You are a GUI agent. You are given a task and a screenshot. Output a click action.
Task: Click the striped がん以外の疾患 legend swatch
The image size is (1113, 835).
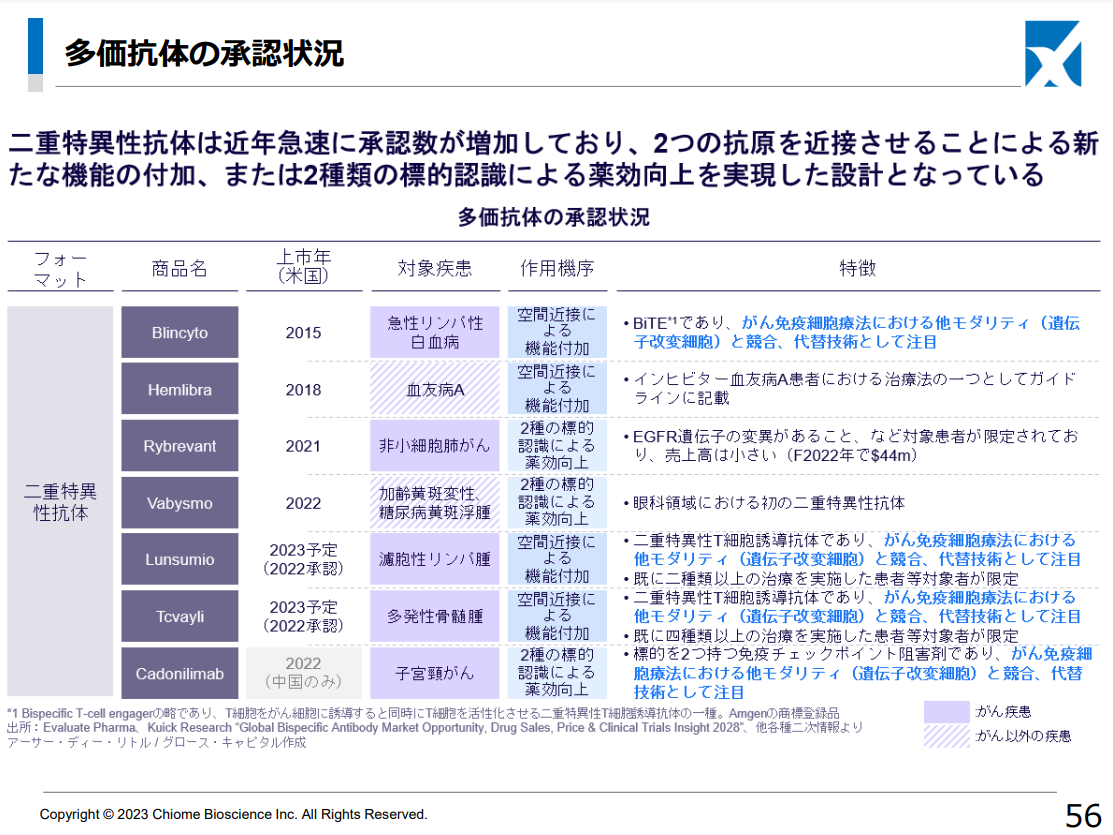click(x=945, y=736)
